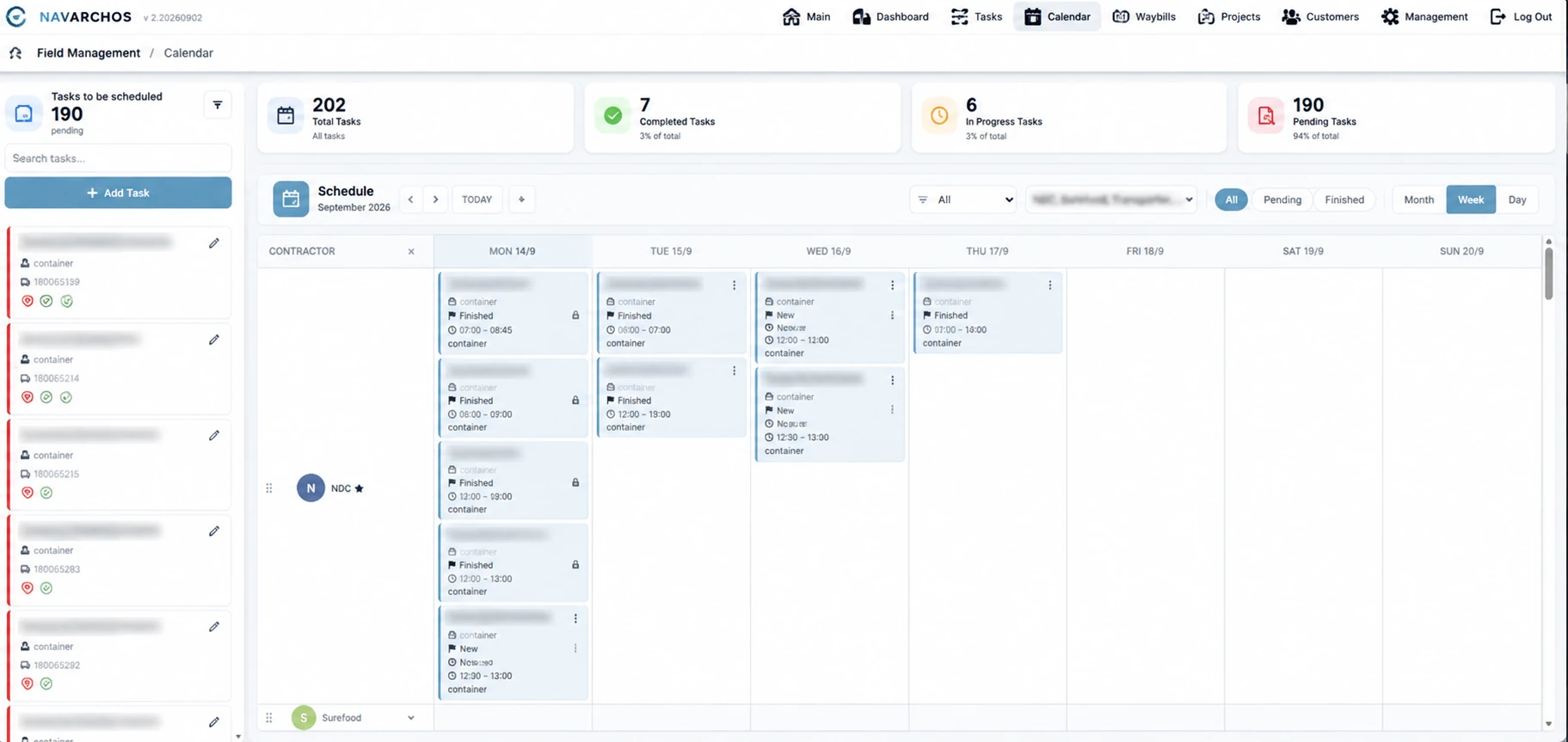Close the Contractor column with the X
1568x742 pixels.
[x=411, y=252]
